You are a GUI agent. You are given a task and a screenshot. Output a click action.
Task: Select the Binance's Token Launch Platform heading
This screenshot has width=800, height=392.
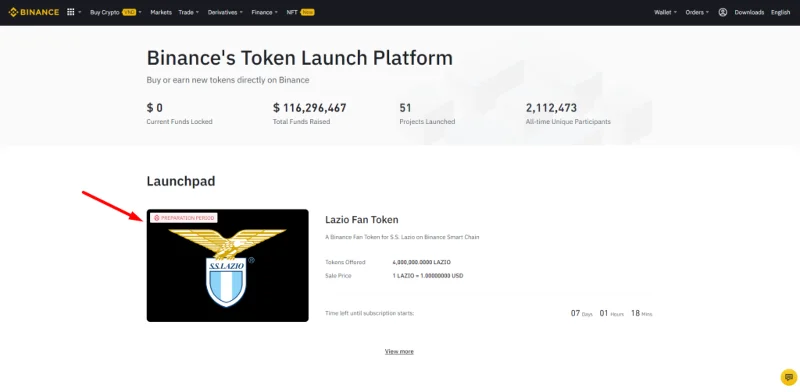point(299,58)
